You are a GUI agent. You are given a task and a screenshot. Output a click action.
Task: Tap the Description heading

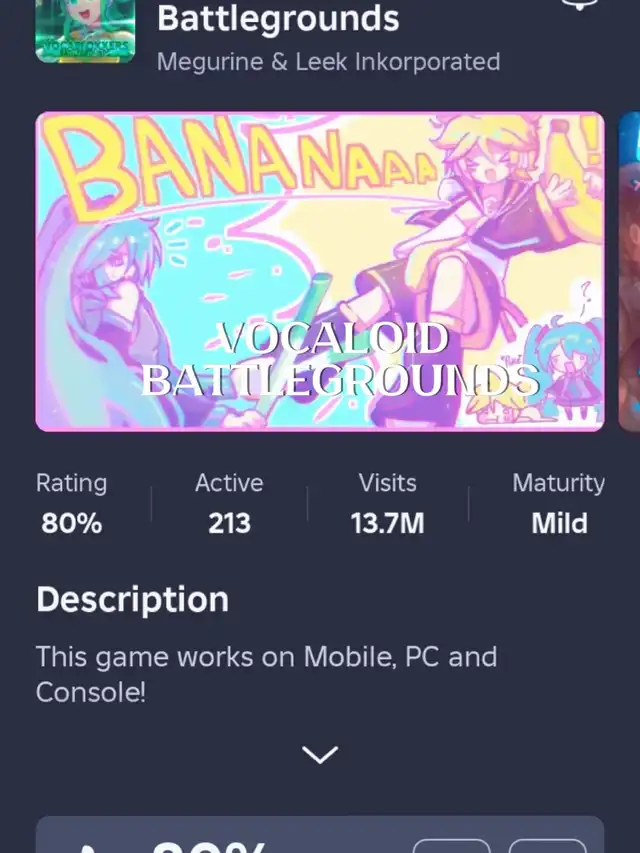tap(132, 599)
